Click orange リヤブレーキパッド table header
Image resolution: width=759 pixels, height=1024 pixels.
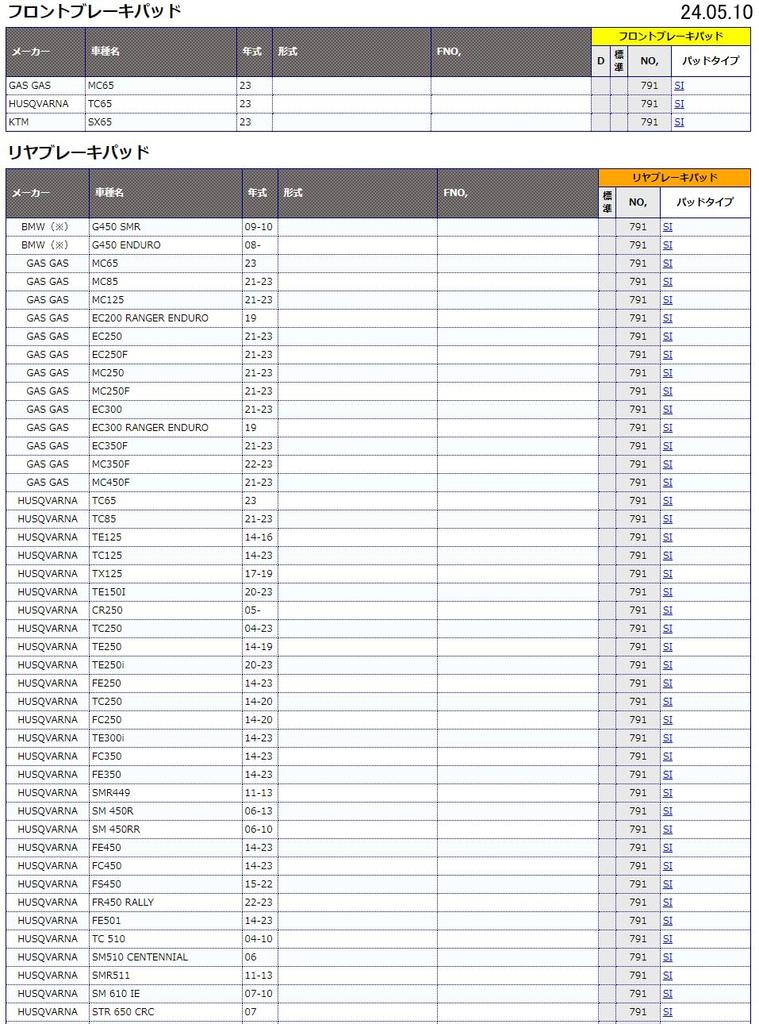[674, 177]
